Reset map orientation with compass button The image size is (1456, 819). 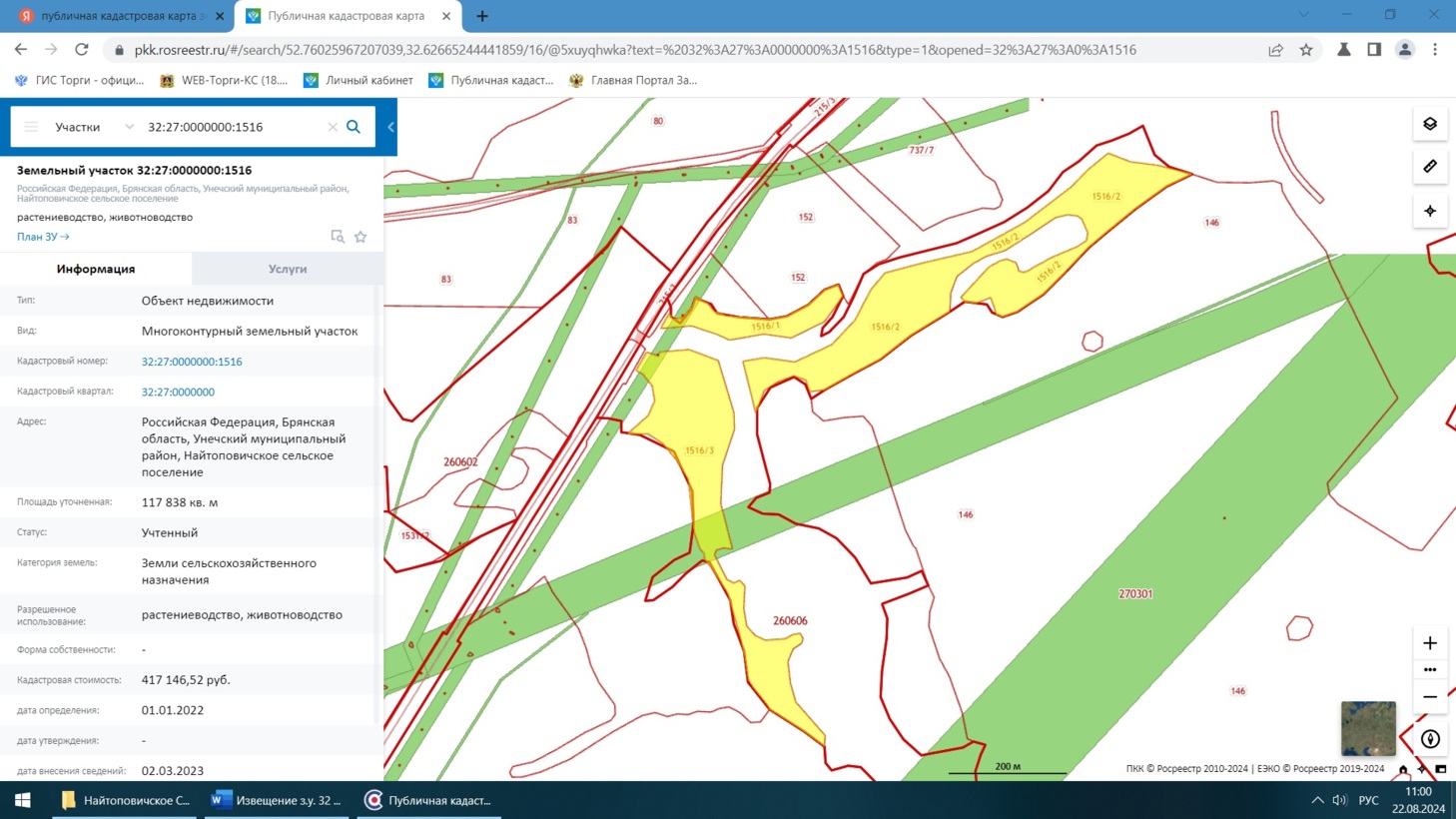pyautogui.click(x=1430, y=739)
